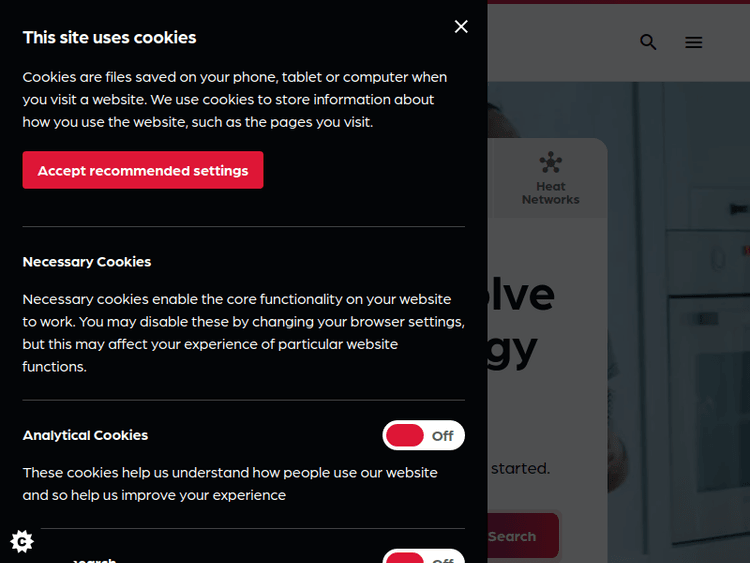Click the Necessary cookies description paragraph
The image size is (750, 563).
243,332
